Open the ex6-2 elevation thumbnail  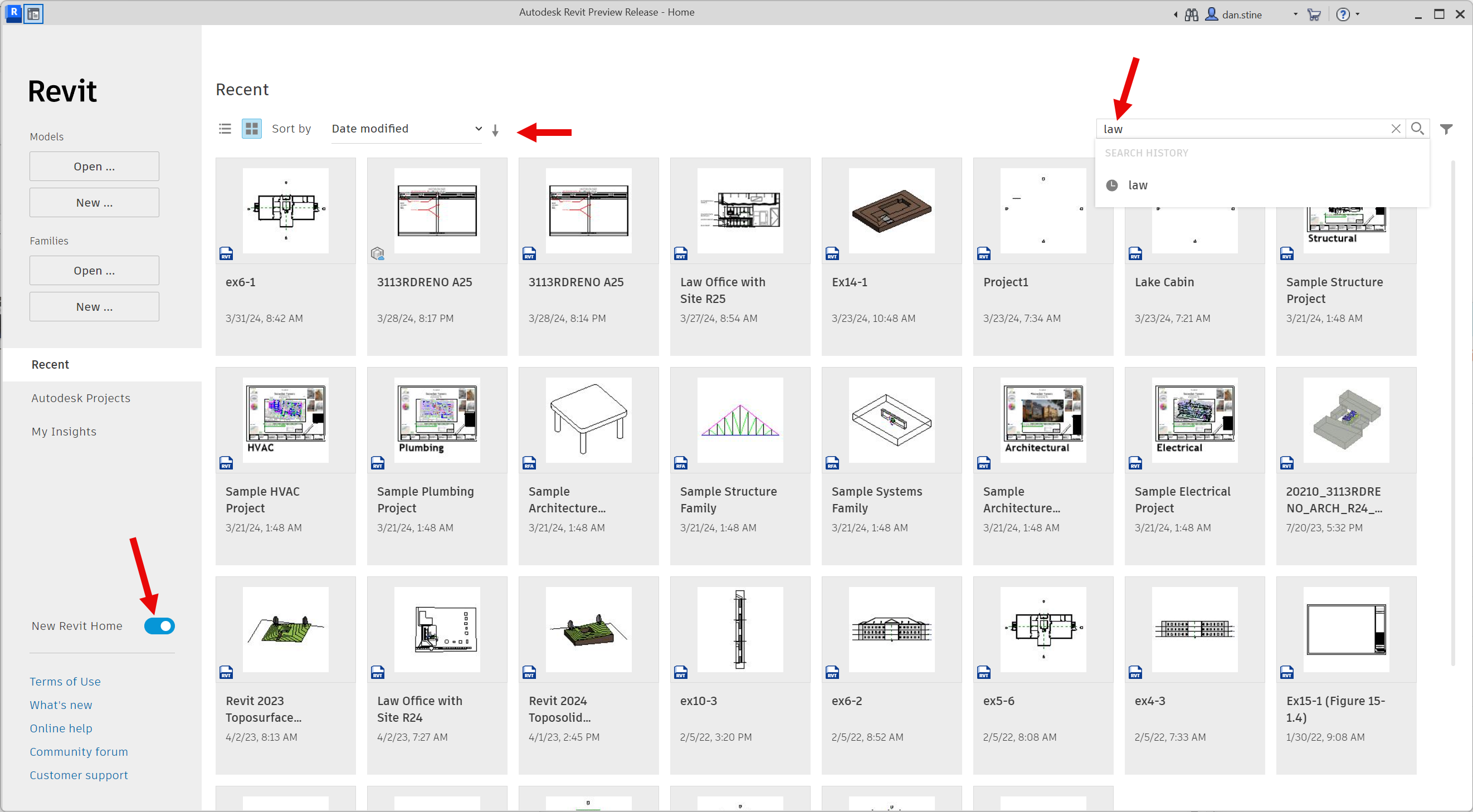click(x=892, y=630)
